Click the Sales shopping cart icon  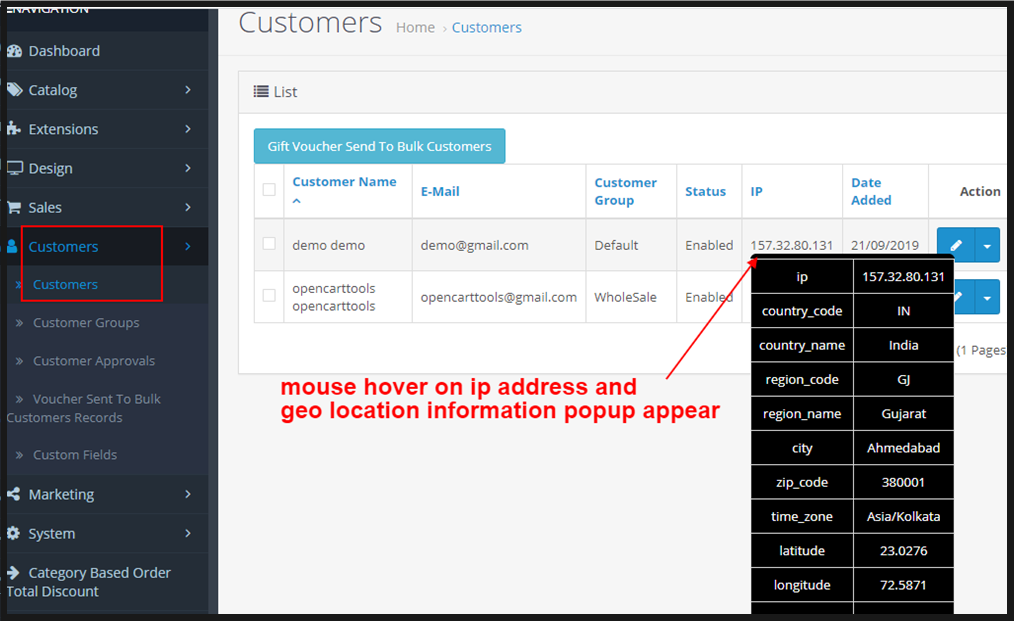pos(14,208)
